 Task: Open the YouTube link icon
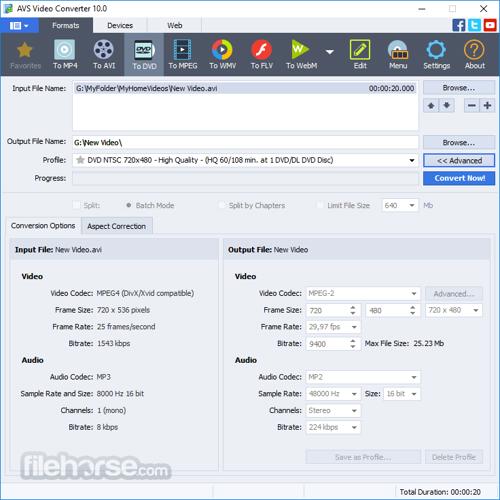click(490, 25)
